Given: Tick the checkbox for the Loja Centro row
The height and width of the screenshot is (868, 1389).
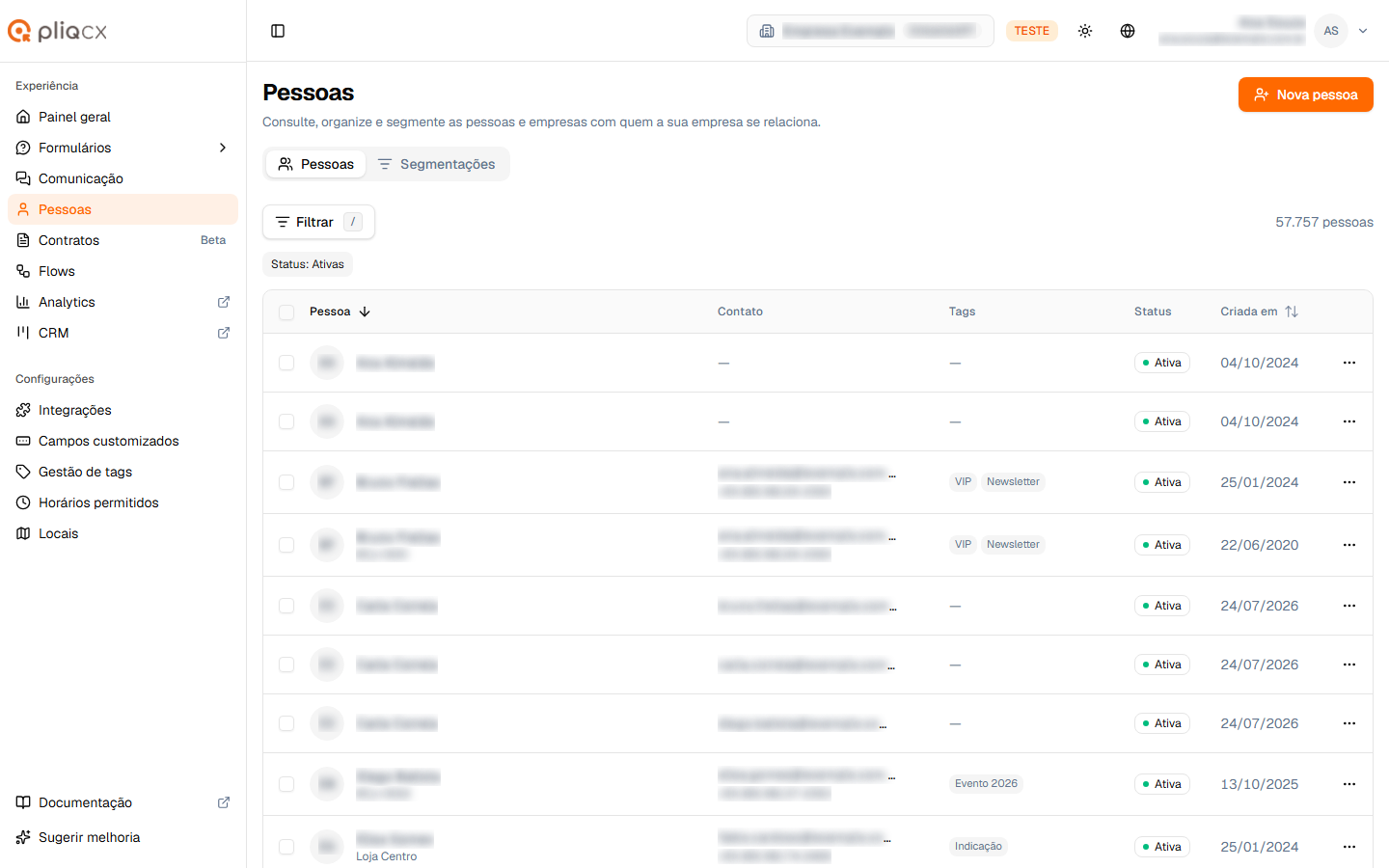Looking at the screenshot, I should tap(286, 847).
